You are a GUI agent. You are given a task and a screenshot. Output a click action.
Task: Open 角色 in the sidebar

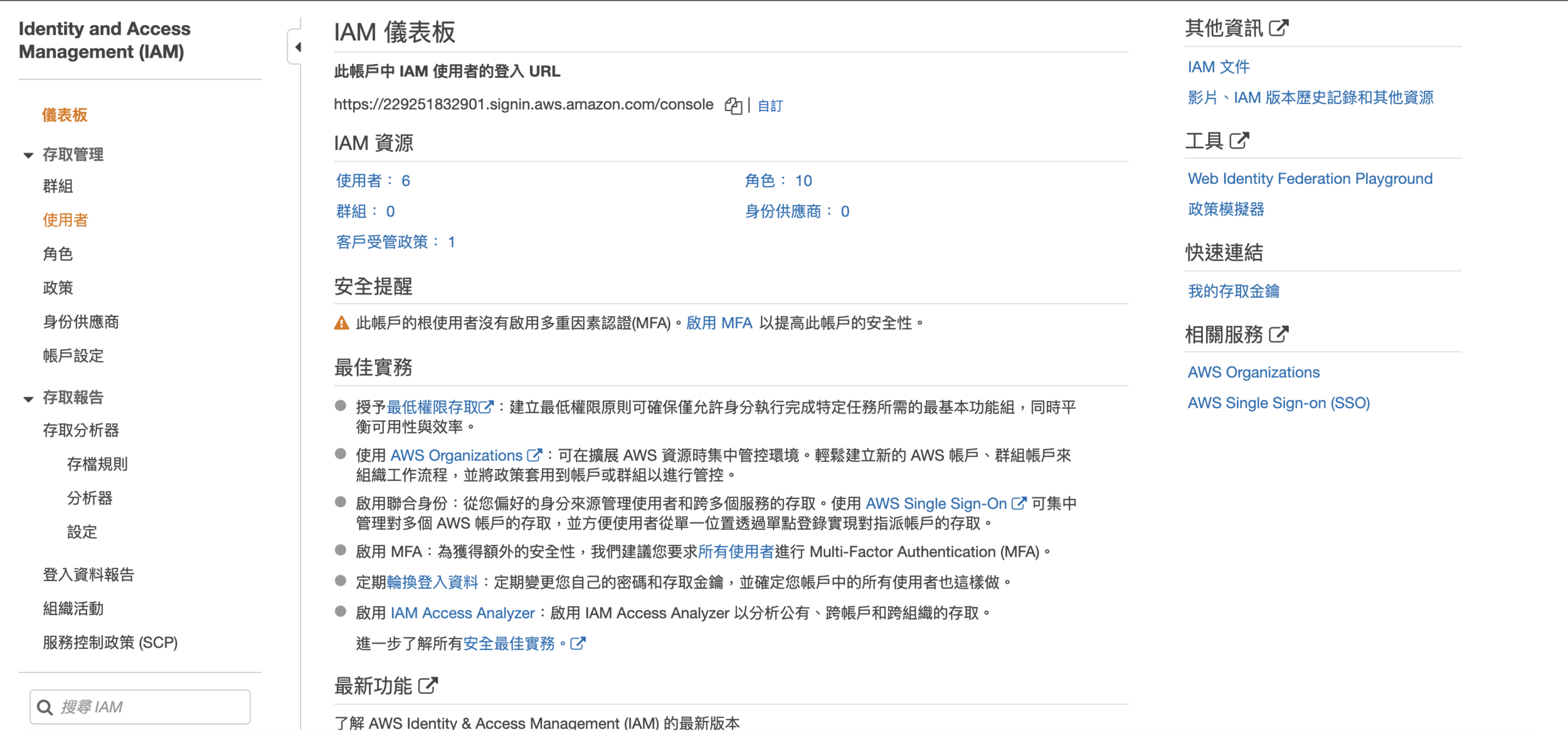[58, 254]
